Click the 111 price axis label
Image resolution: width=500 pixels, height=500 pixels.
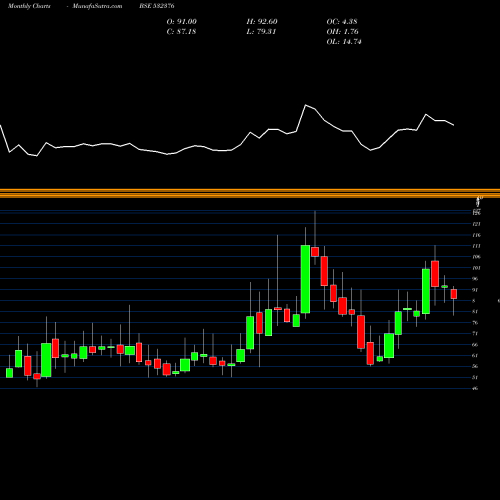[476, 246]
